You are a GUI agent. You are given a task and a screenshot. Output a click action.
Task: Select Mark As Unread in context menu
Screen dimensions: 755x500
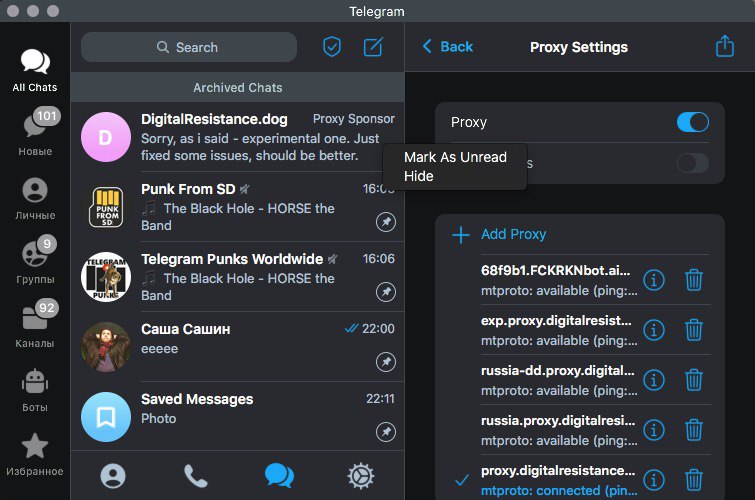(455, 157)
